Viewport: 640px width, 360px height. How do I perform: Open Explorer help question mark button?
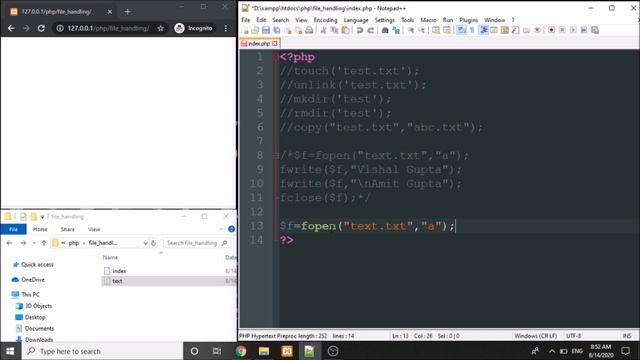[x=231, y=229]
